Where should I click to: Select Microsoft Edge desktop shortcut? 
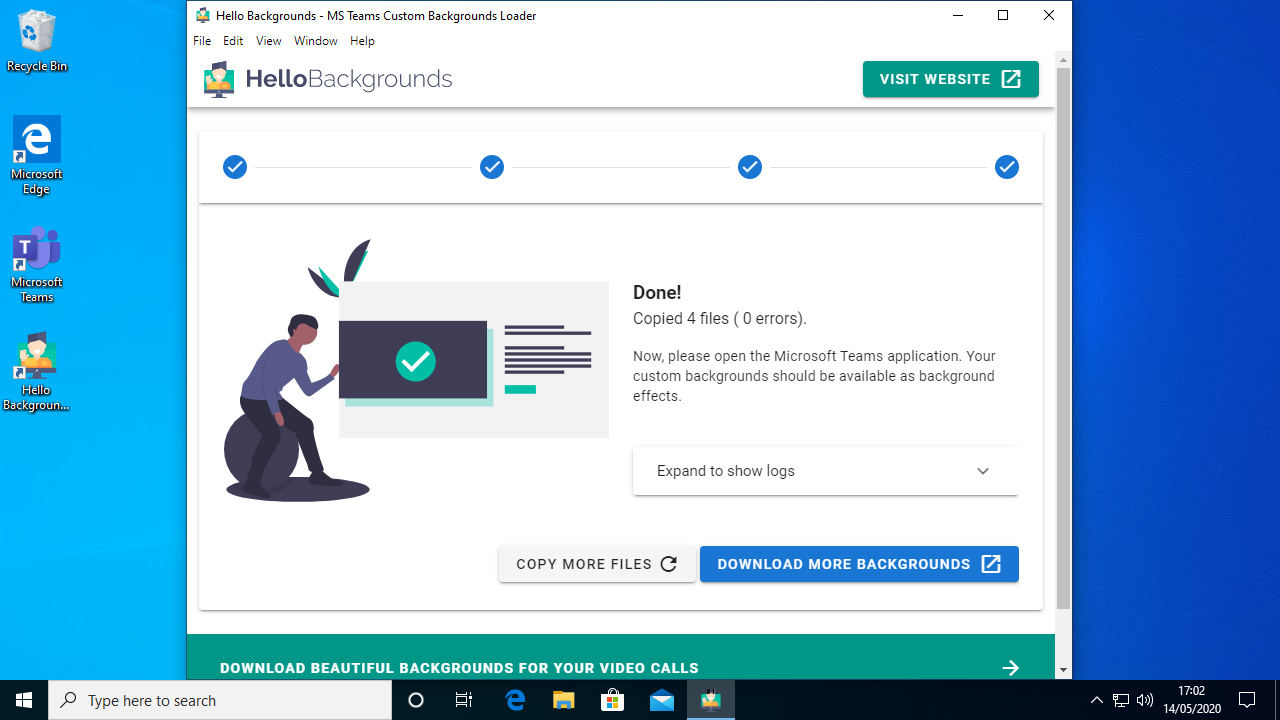pos(37,156)
